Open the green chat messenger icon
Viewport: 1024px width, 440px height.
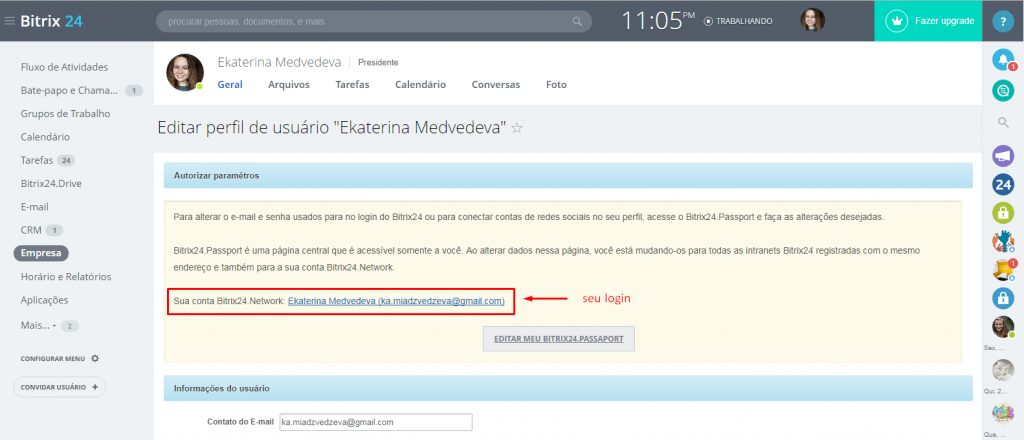(1003, 90)
